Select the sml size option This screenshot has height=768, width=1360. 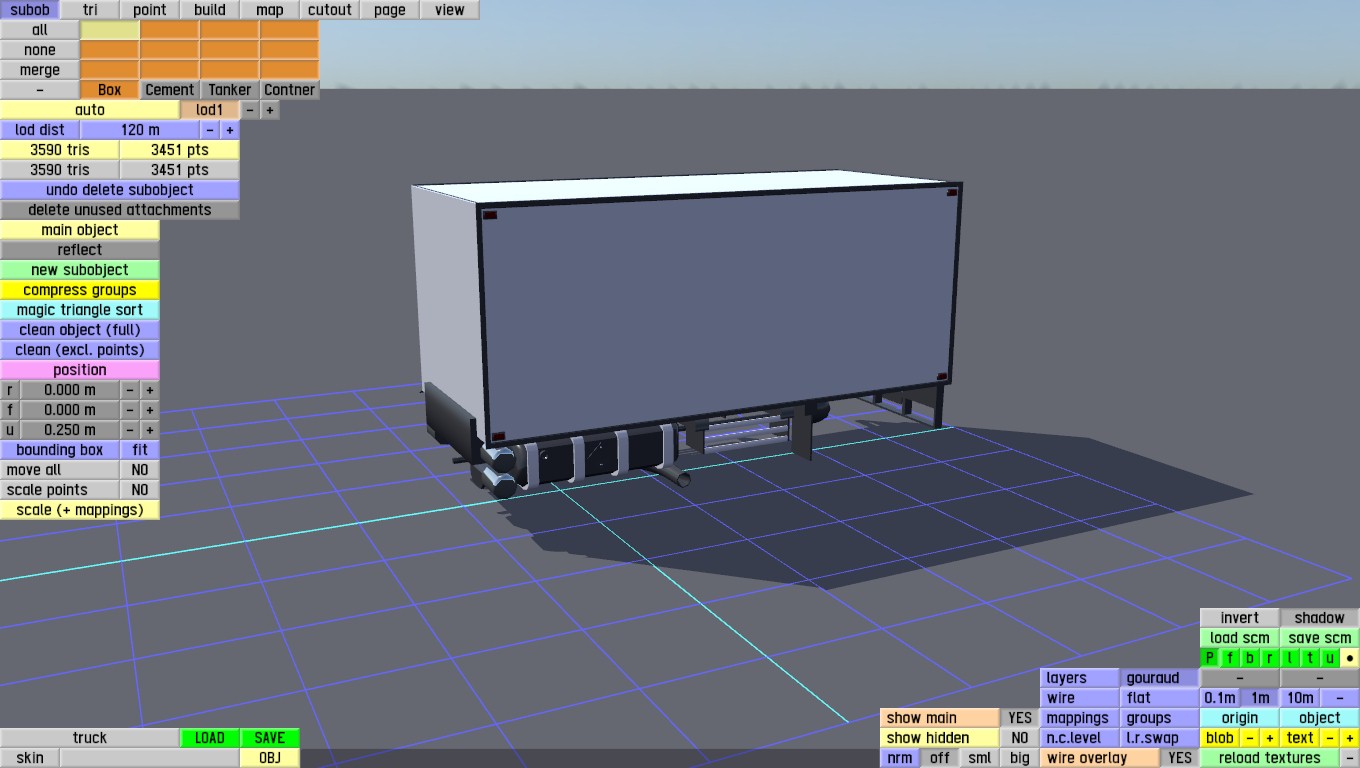click(980, 758)
